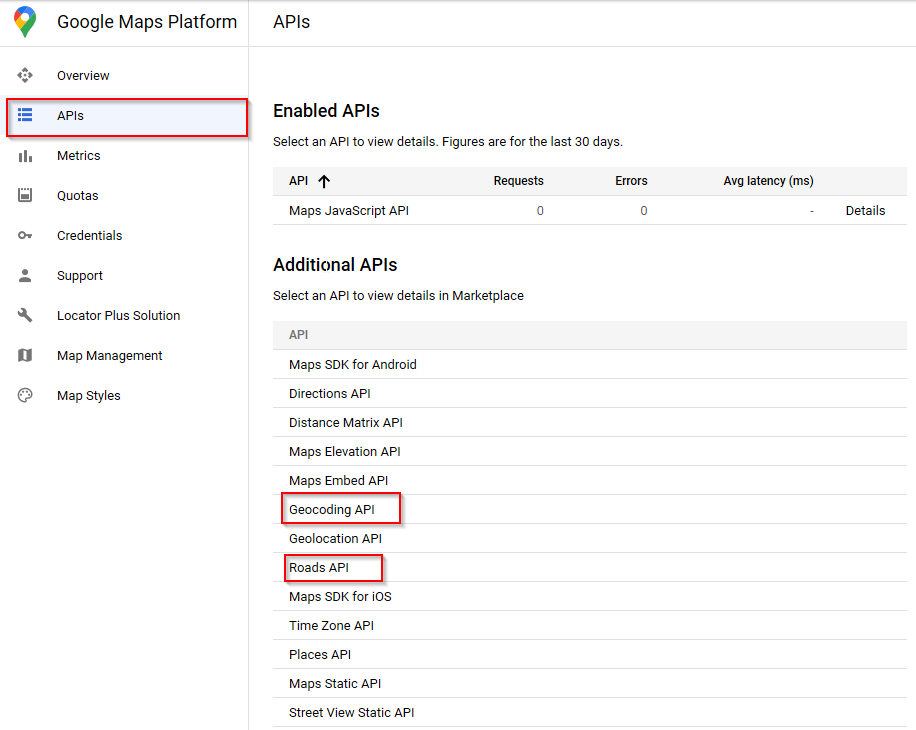916x730 pixels.
Task: Click the Places API row
Action: [x=319, y=654]
